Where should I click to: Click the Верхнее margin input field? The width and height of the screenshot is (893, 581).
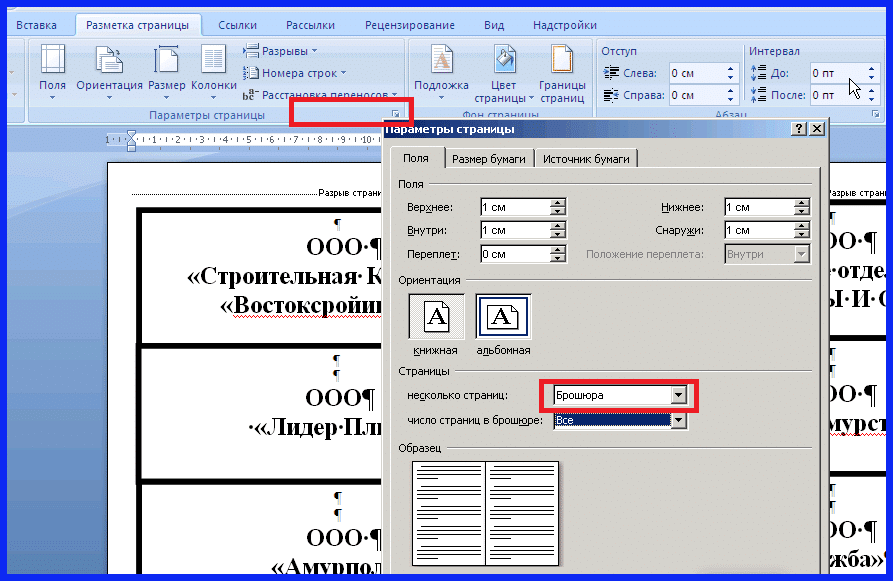pos(514,207)
